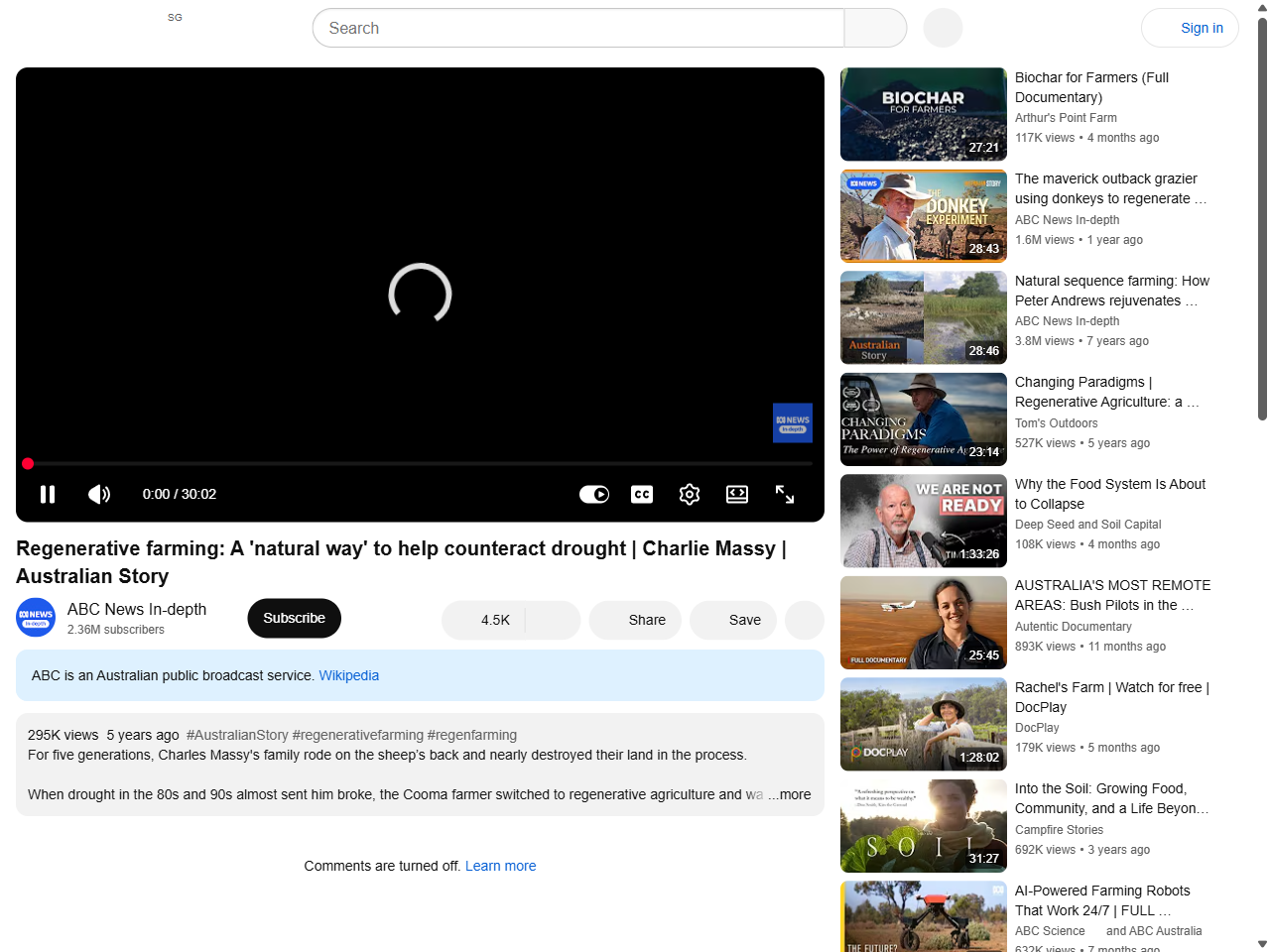Open the #regenerativefarming hashtag
The image size is (1270, 952).
click(358, 735)
